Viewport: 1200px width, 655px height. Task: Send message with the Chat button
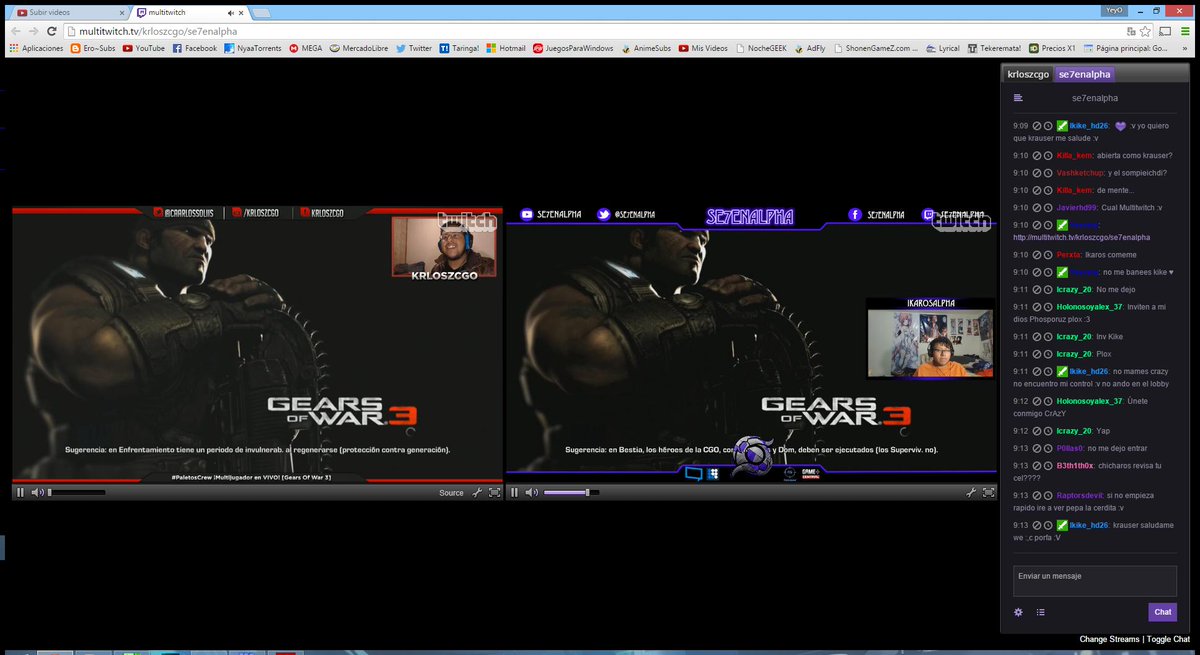tap(1162, 612)
